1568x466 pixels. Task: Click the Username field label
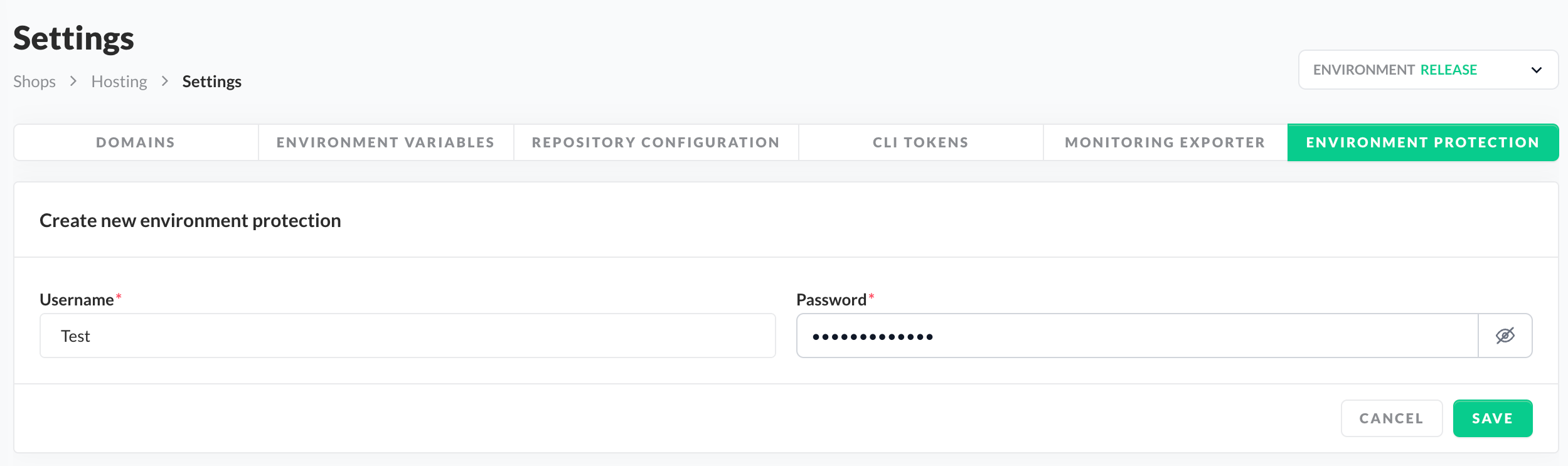[x=77, y=300]
